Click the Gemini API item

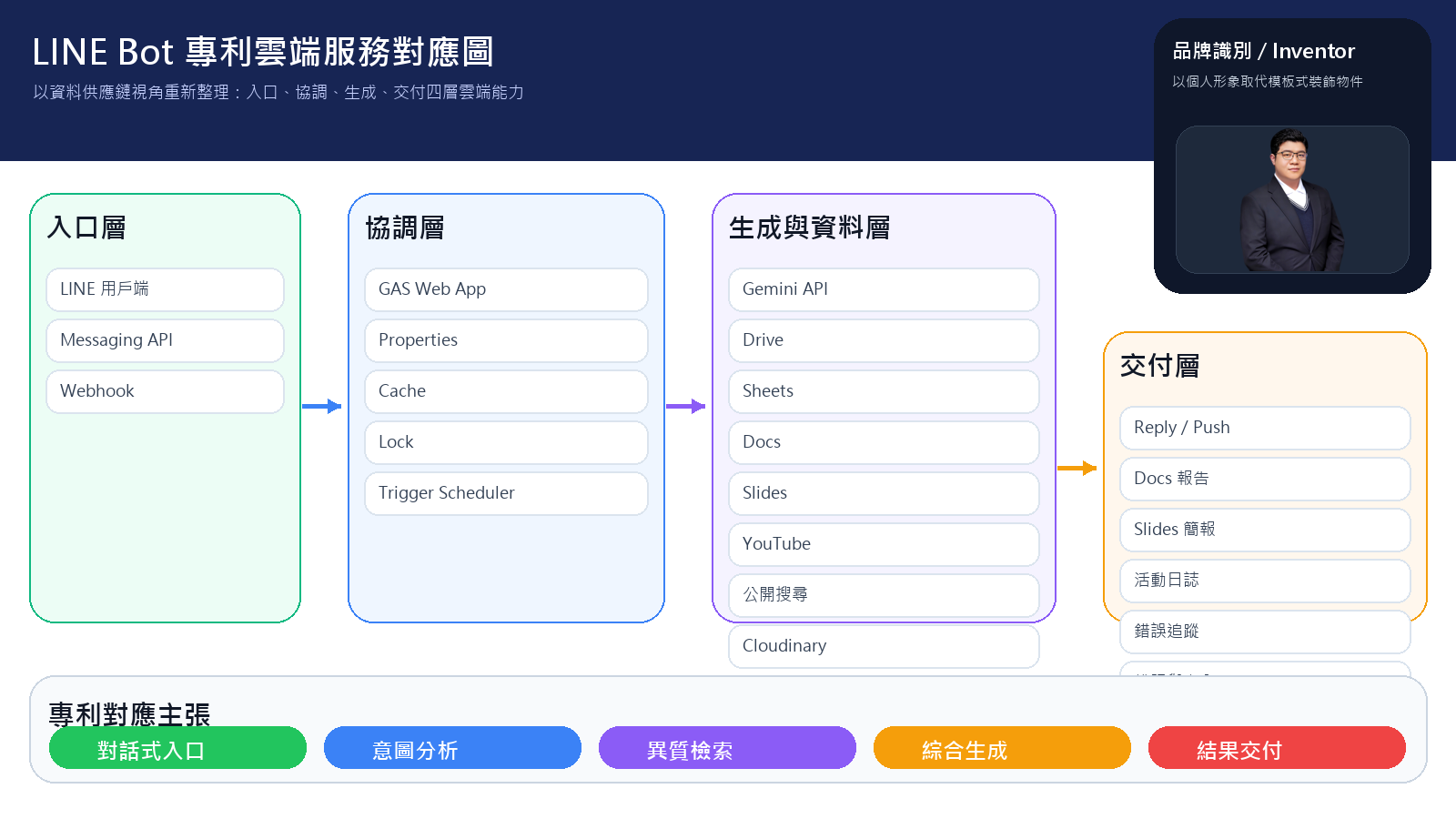point(884,289)
